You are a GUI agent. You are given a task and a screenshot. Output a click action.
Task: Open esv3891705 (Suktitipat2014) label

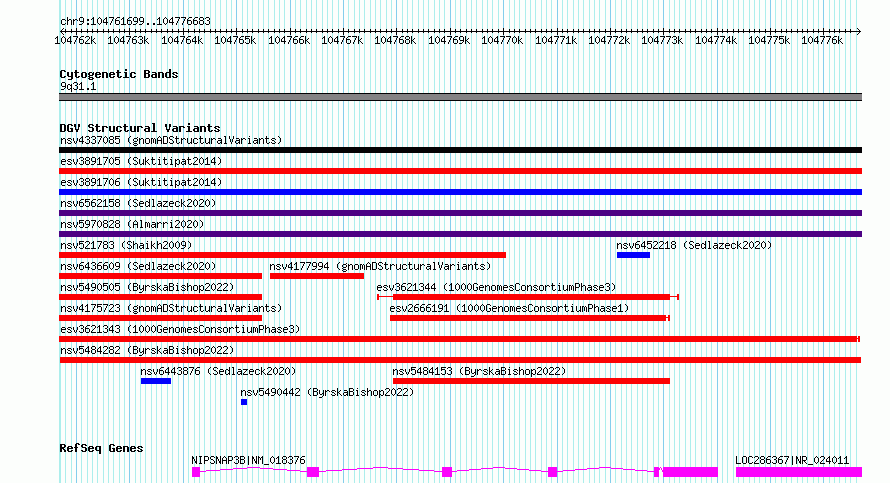point(141,161)
